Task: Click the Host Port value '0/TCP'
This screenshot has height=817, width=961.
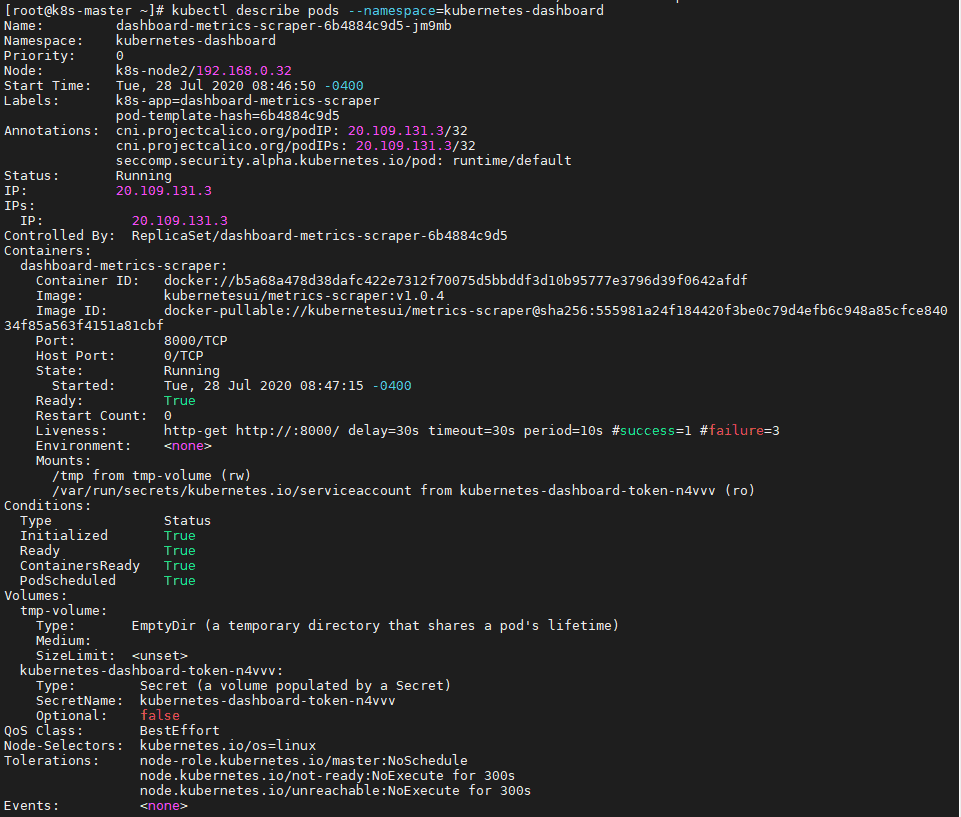Action: pyautogui.click(x=183, y=356)
